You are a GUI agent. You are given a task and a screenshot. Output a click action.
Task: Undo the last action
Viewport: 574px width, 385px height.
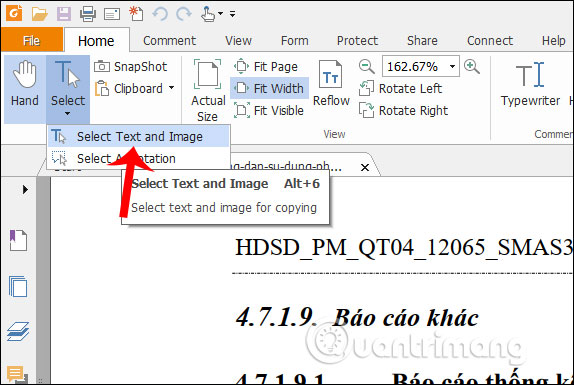point(160,14)
